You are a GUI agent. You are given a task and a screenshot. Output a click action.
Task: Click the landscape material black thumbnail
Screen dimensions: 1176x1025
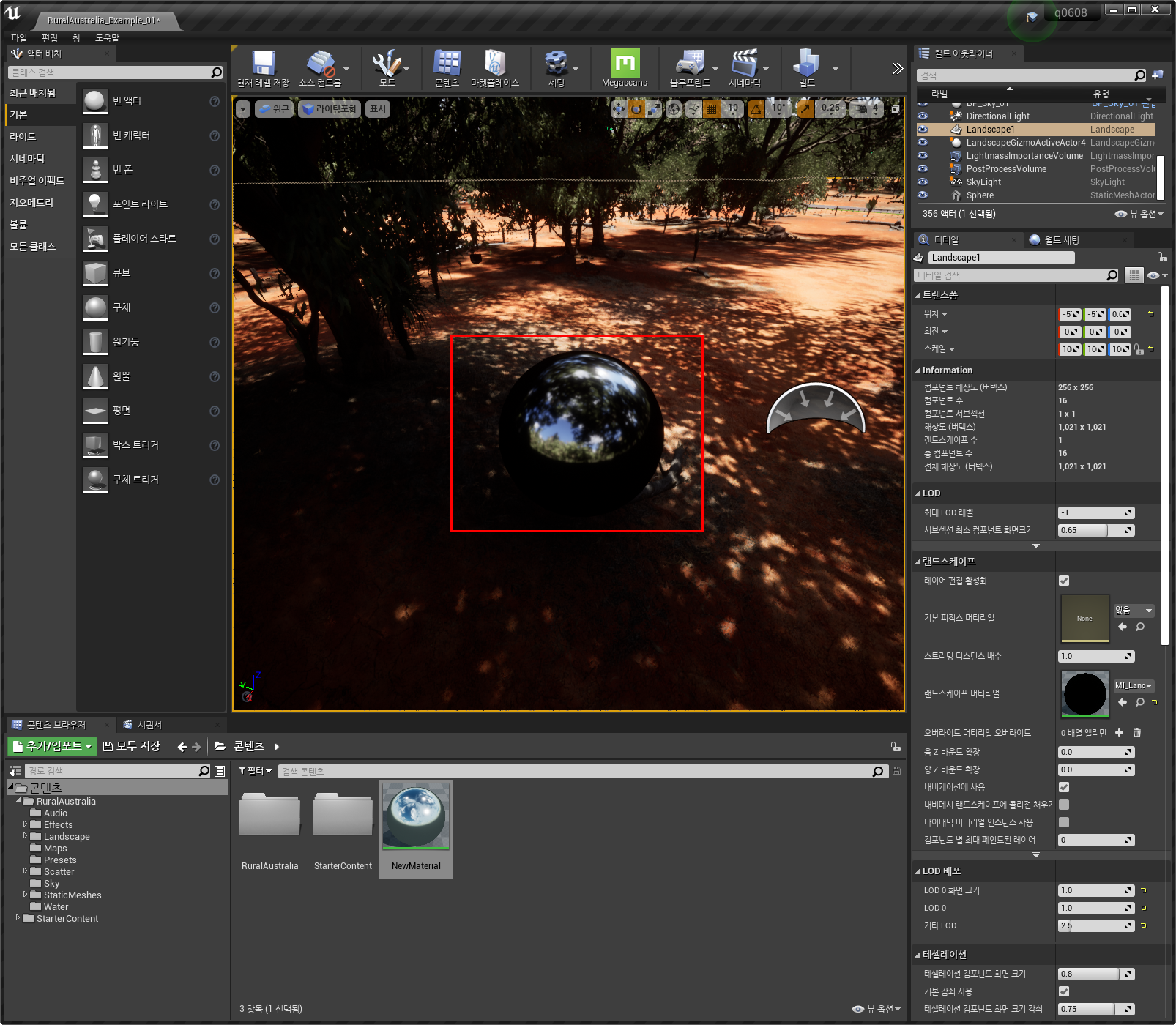1084,693
